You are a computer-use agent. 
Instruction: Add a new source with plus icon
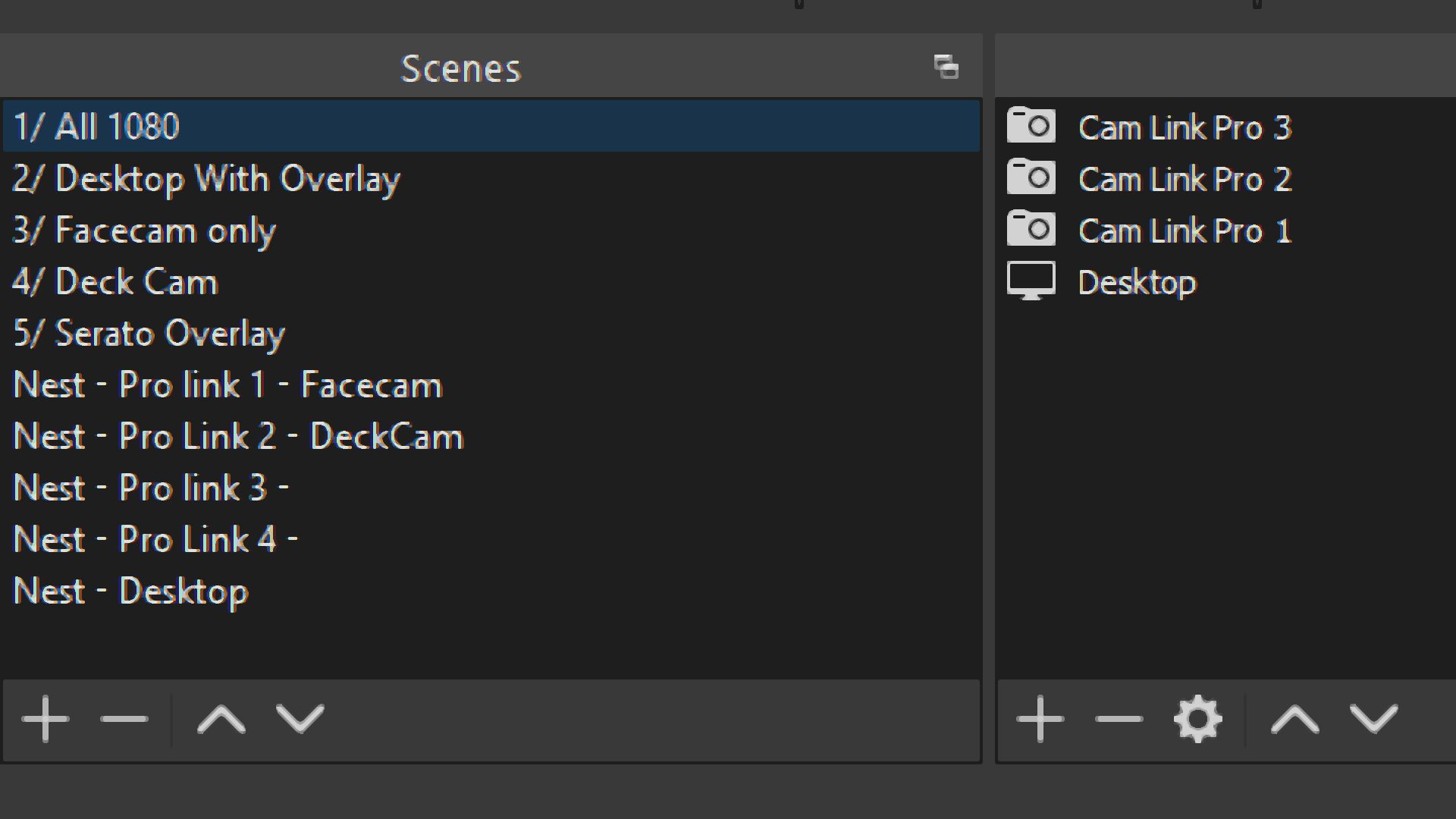coord(1040,718)
